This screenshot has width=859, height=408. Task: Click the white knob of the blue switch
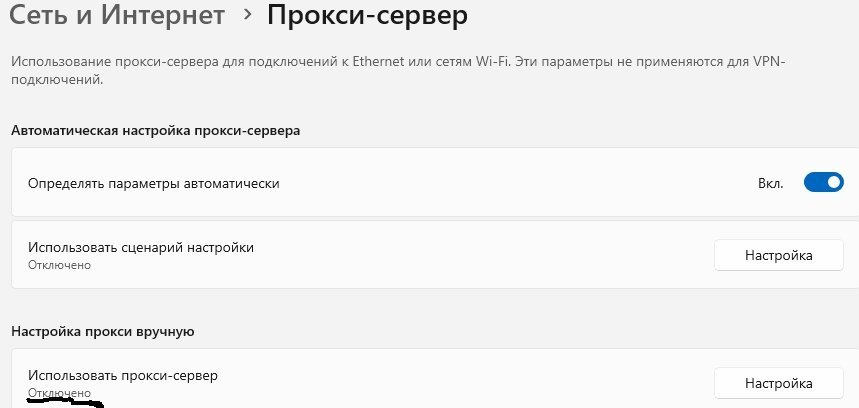(x=834, y=183)
